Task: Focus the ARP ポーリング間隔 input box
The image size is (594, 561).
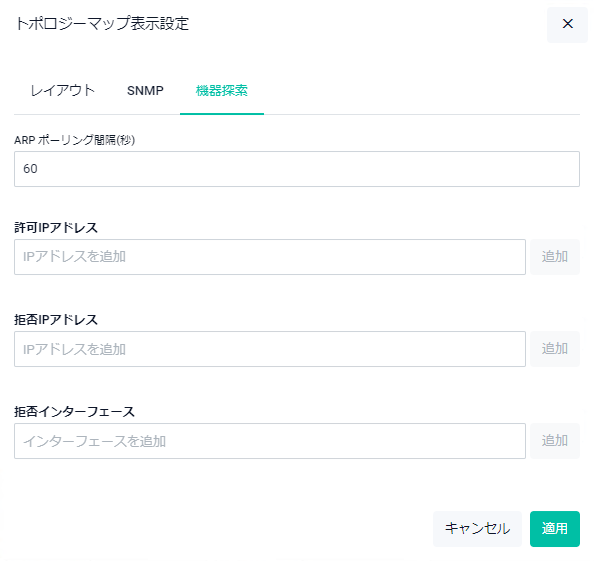Action: pos(297,169)
